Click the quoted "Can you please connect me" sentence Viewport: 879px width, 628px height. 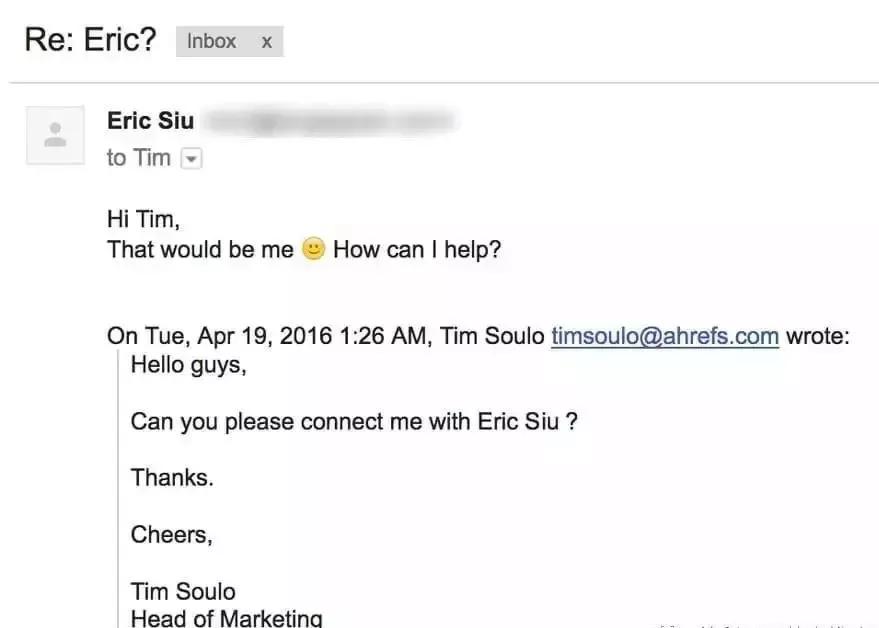tap(354, 421)
